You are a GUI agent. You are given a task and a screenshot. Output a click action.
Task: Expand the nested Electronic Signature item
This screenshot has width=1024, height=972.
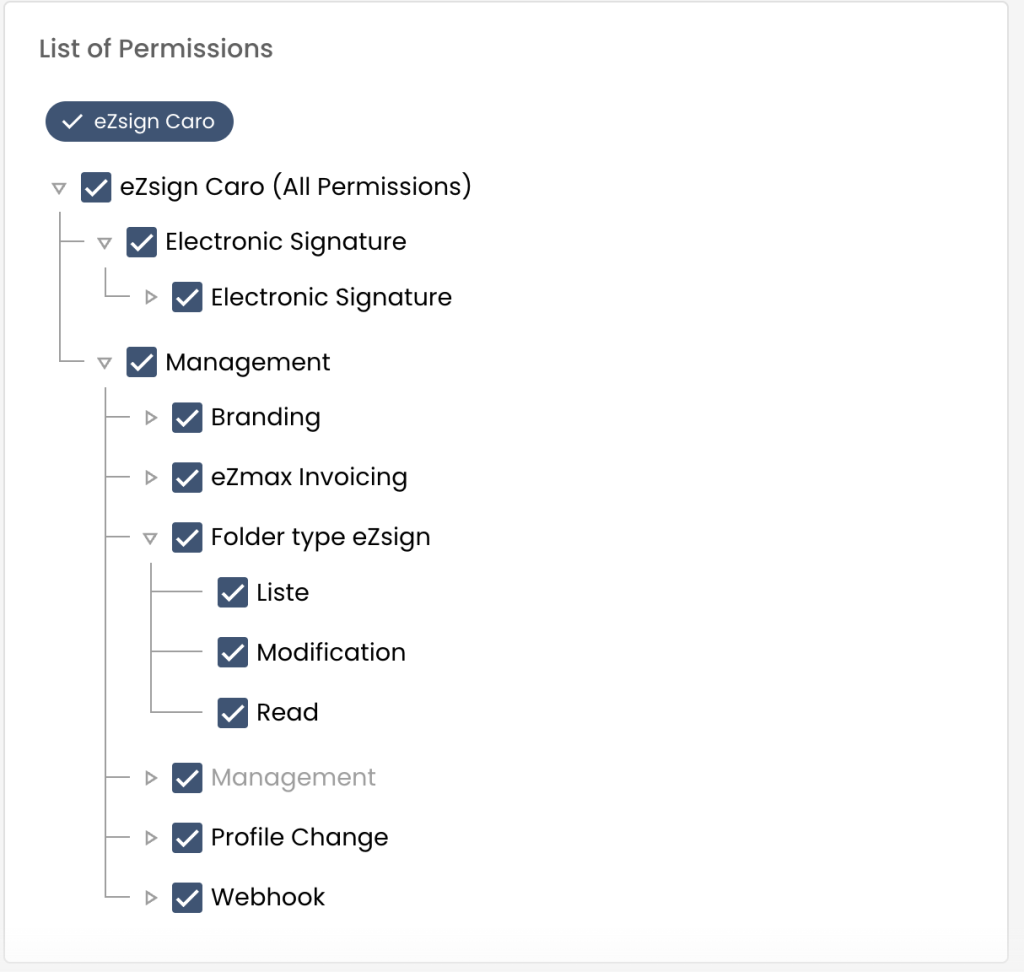(x=151, y=297)
